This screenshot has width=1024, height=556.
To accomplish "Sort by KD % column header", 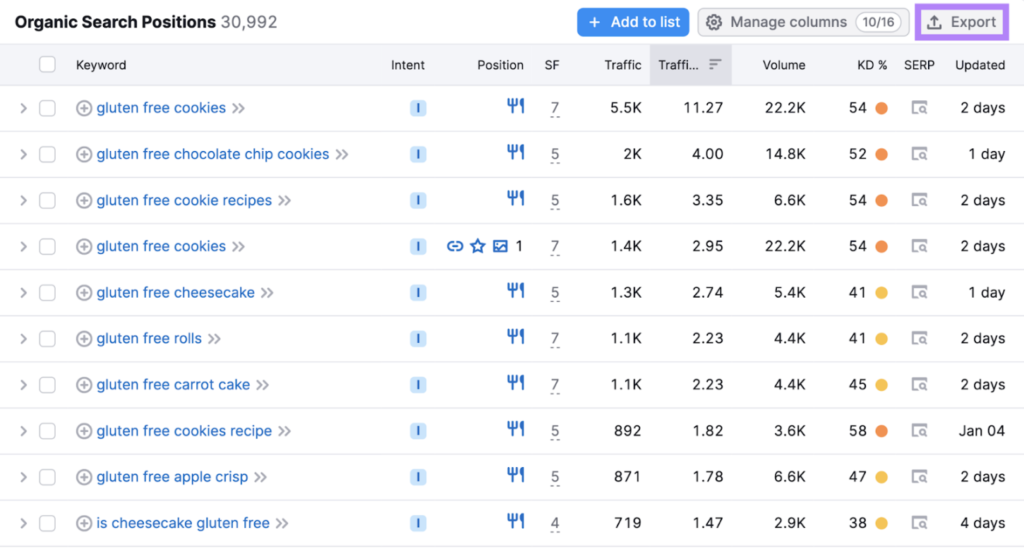I will point(871,65).
